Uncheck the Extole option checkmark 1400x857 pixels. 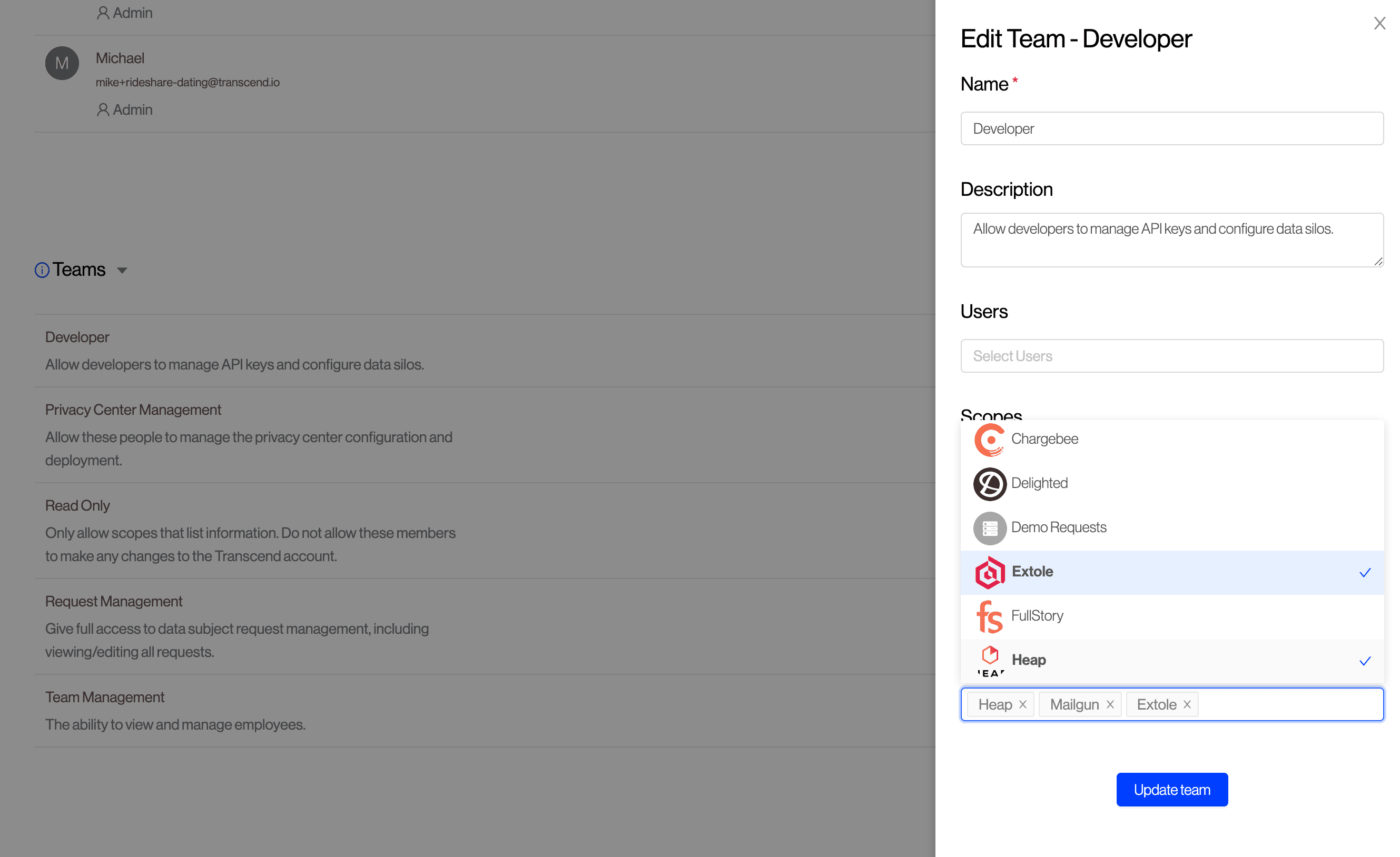tap(1365, 572)
